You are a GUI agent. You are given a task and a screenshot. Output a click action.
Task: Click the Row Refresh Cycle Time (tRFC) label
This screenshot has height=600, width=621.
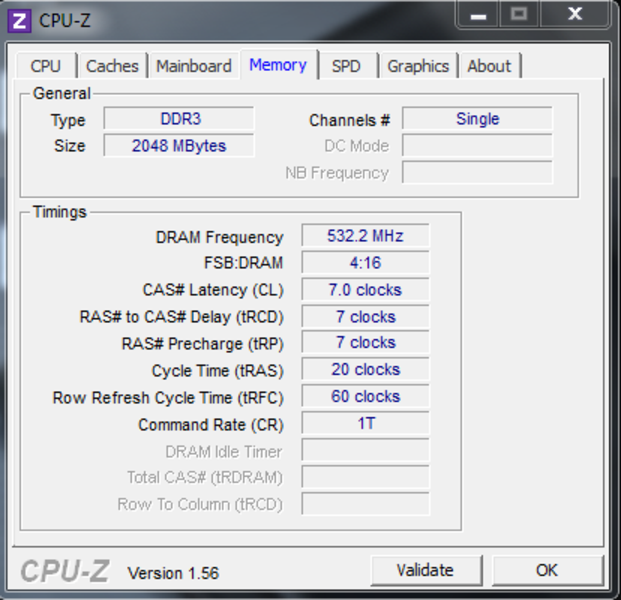tap(168, 398)
